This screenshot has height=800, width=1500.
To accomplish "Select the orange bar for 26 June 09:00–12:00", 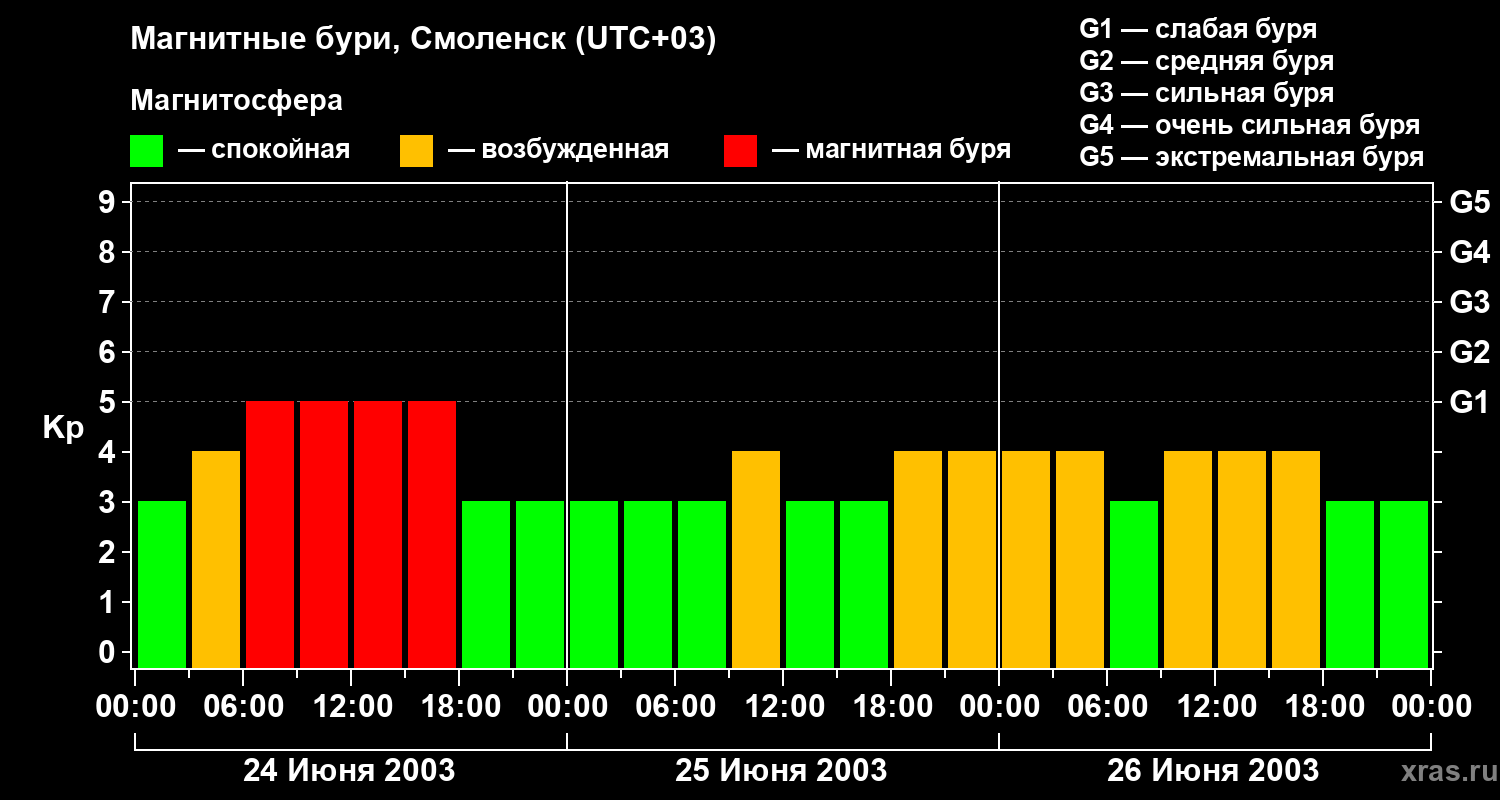I will pyautogui.click(x=1188, y=559).
